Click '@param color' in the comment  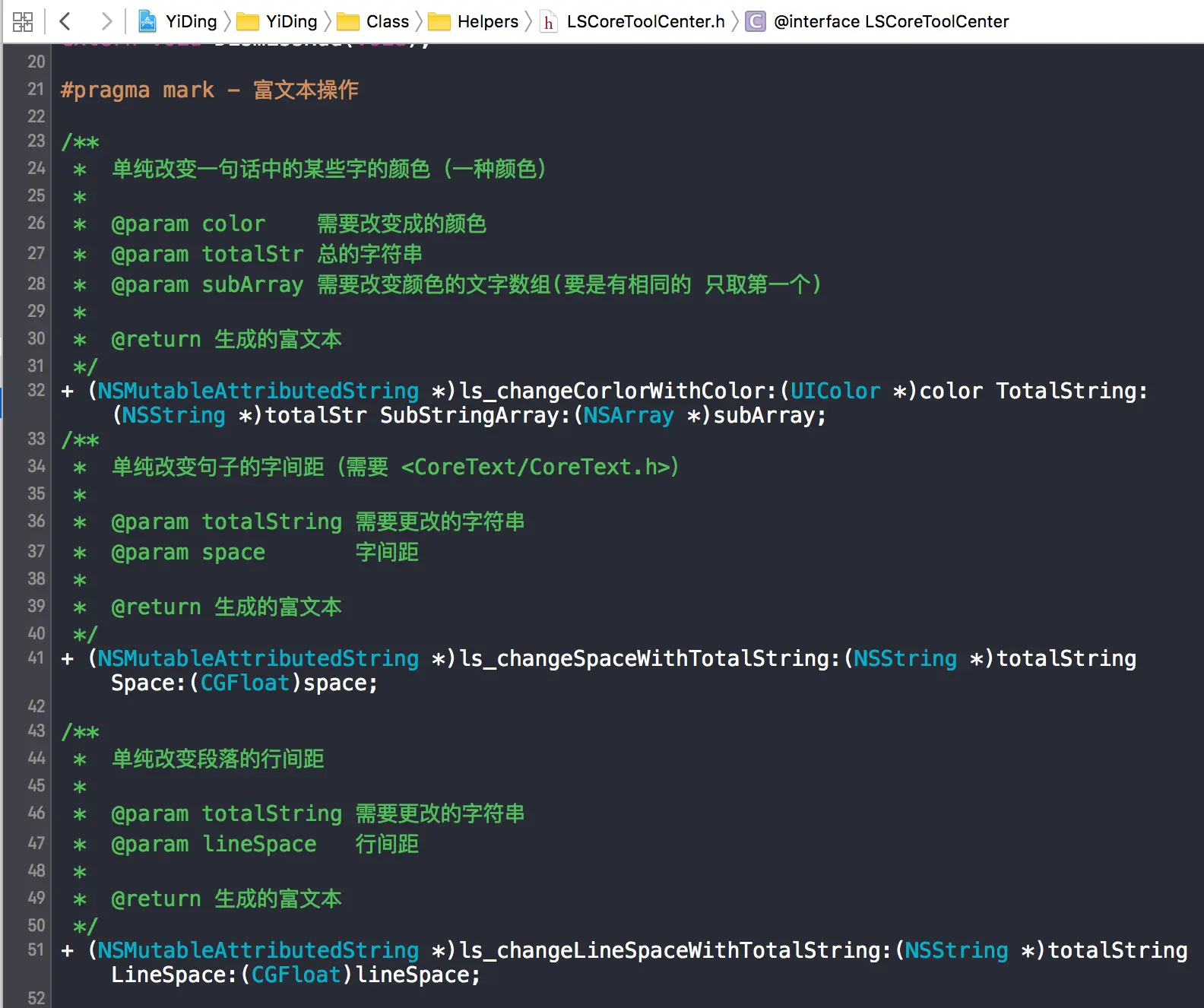[189, 224]
